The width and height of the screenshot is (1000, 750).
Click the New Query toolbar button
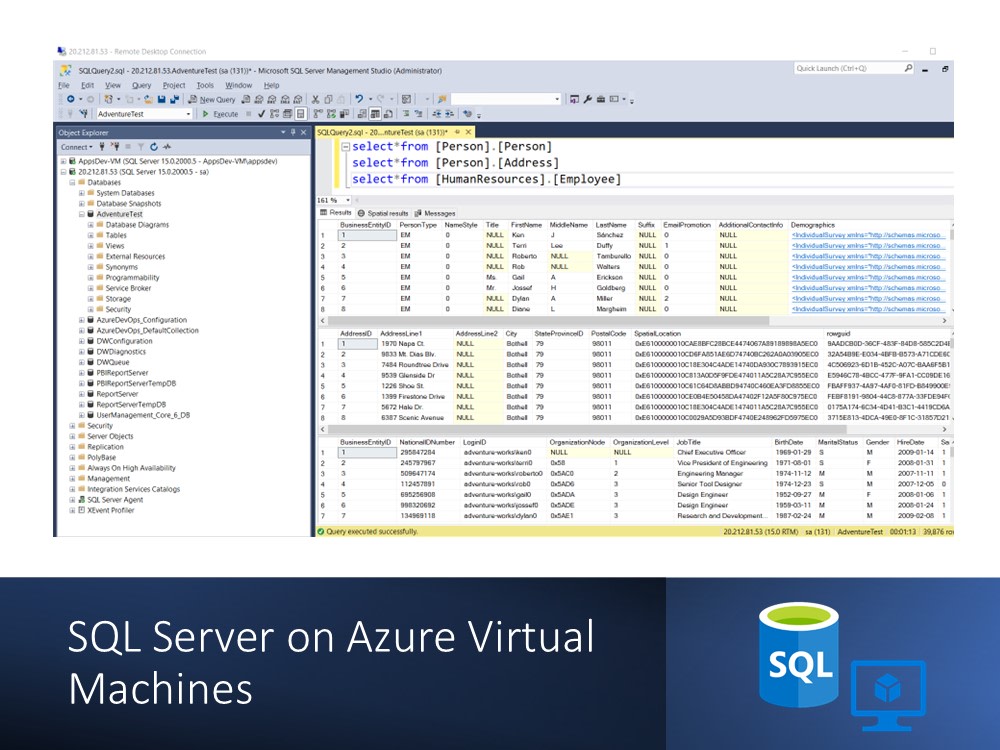pyautogui.click(x=212, y=99)
